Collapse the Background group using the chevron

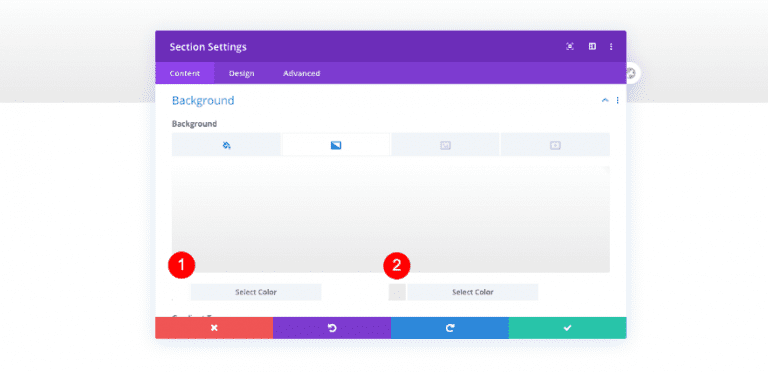click(605, 100)
